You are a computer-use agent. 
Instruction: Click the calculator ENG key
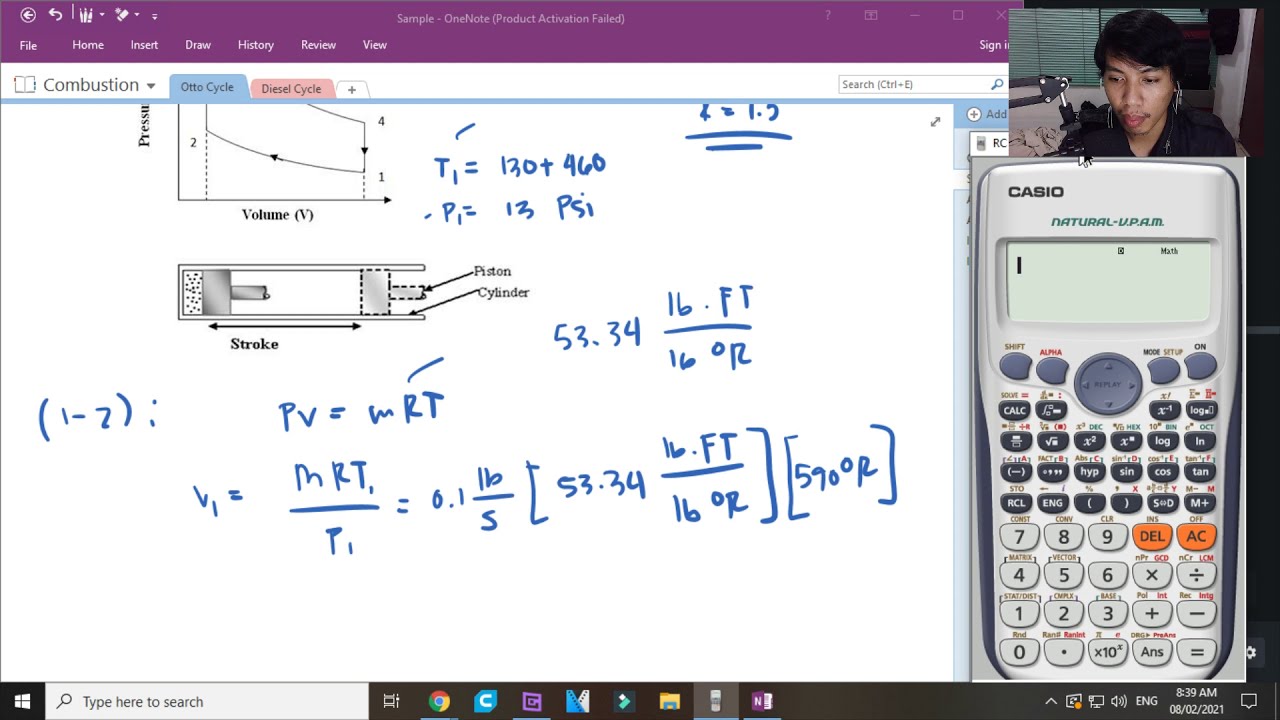click(1052, 503)
